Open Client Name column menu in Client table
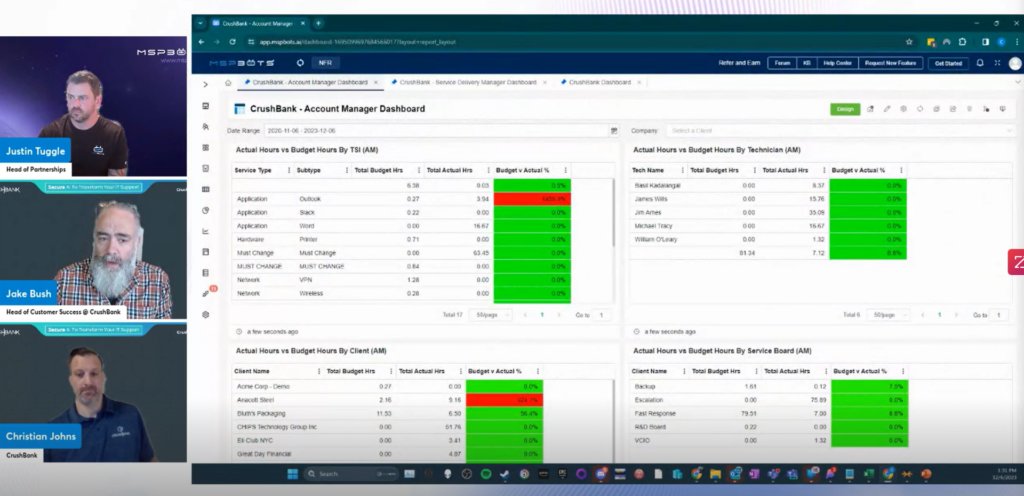The height and width of the screenshot is (496, 1024). click(x=319, y=371)
